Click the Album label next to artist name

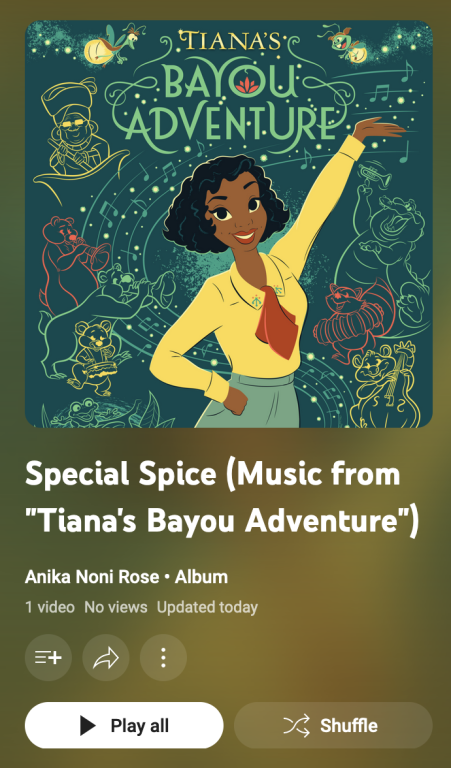tap(201, 577)
